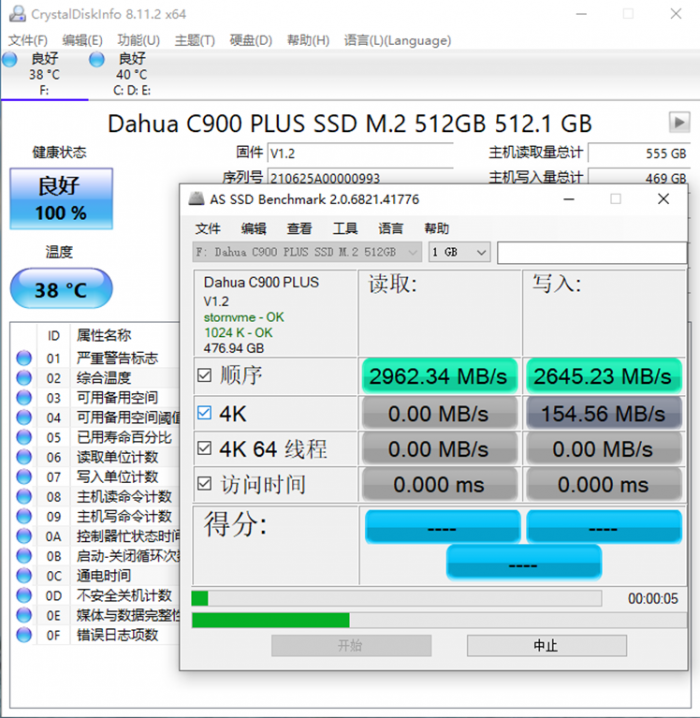Select the C: D: E: drive status icon

97,60
